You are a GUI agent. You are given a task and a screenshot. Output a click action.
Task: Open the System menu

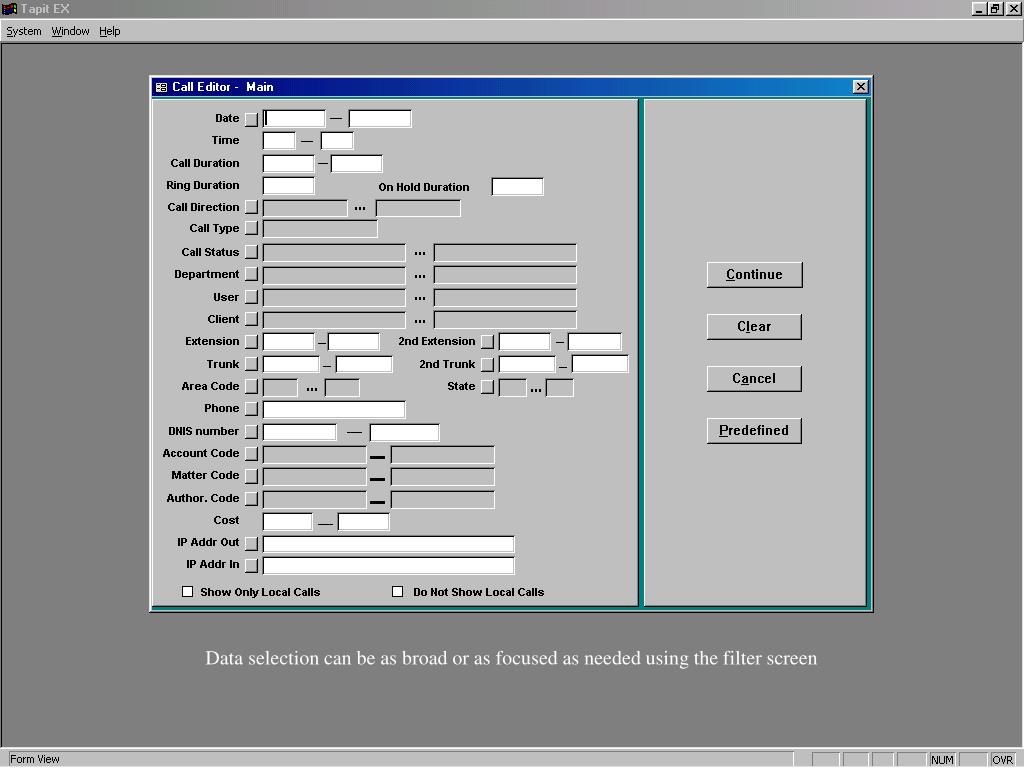point(24,31)
